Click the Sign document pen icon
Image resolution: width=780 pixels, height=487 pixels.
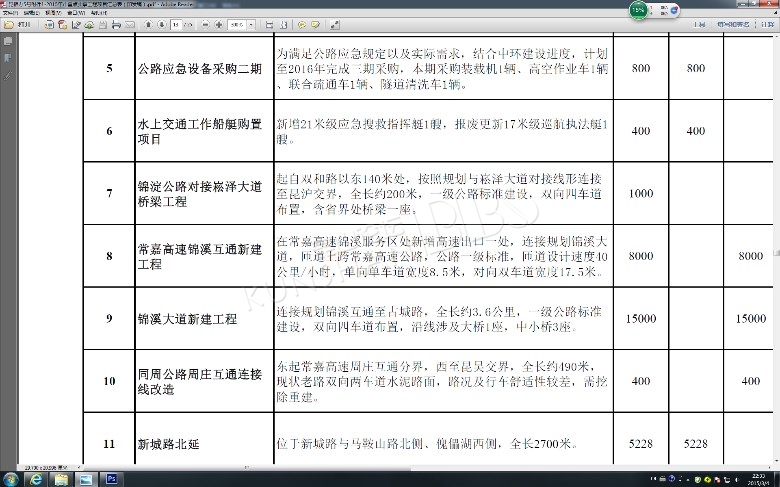tap(76, 24)
